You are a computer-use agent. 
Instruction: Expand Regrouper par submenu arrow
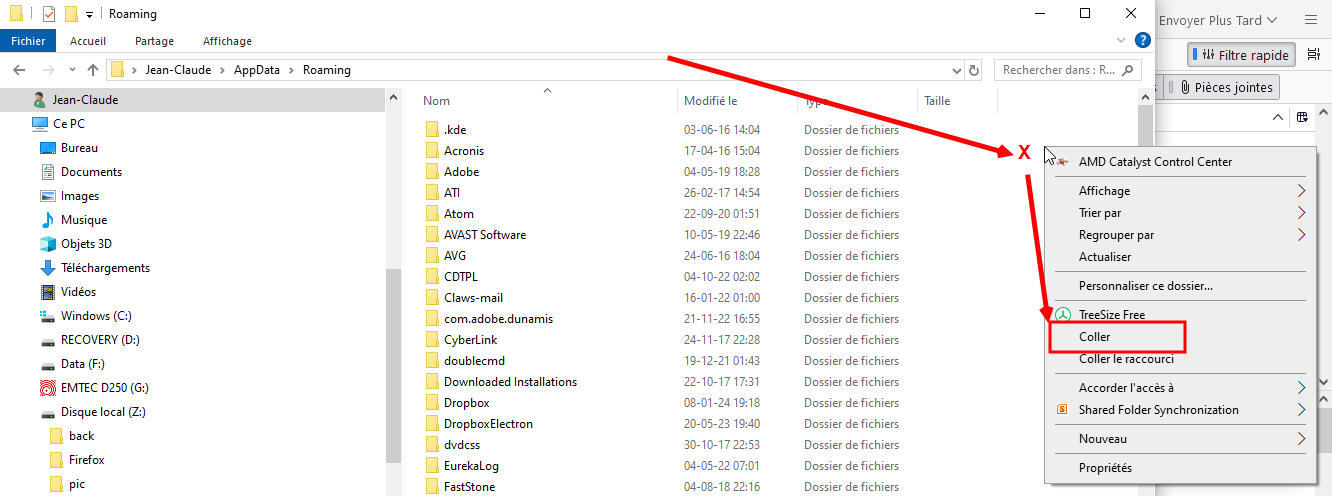coord(1302,235)
